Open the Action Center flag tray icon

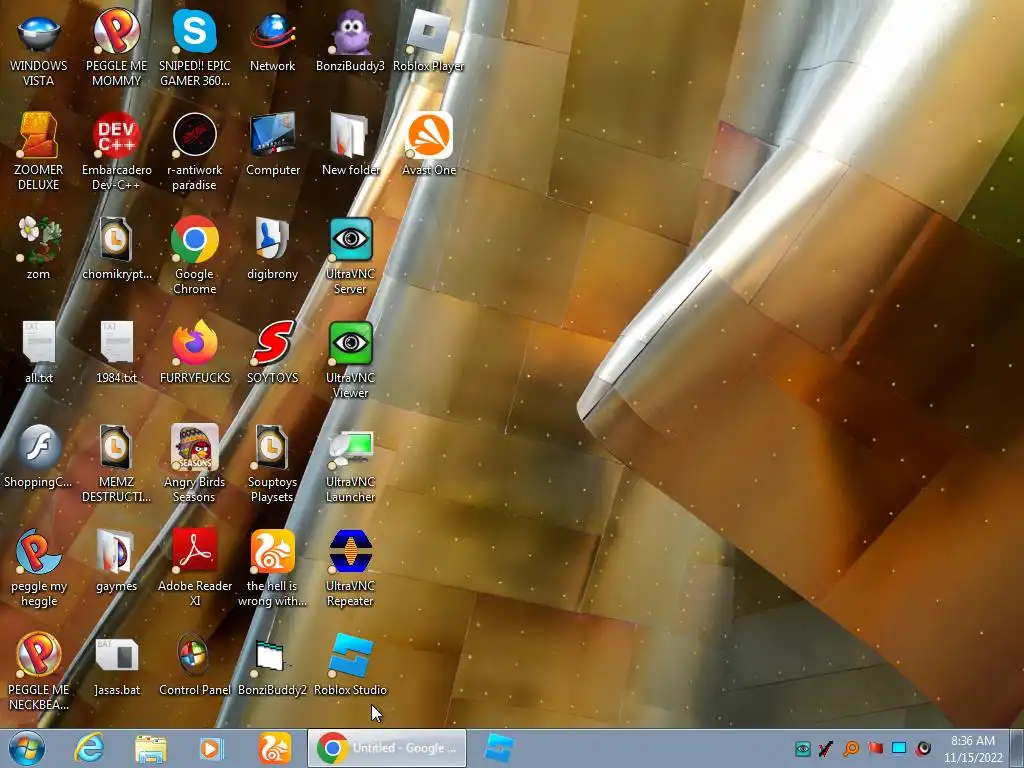pos(875,749)
